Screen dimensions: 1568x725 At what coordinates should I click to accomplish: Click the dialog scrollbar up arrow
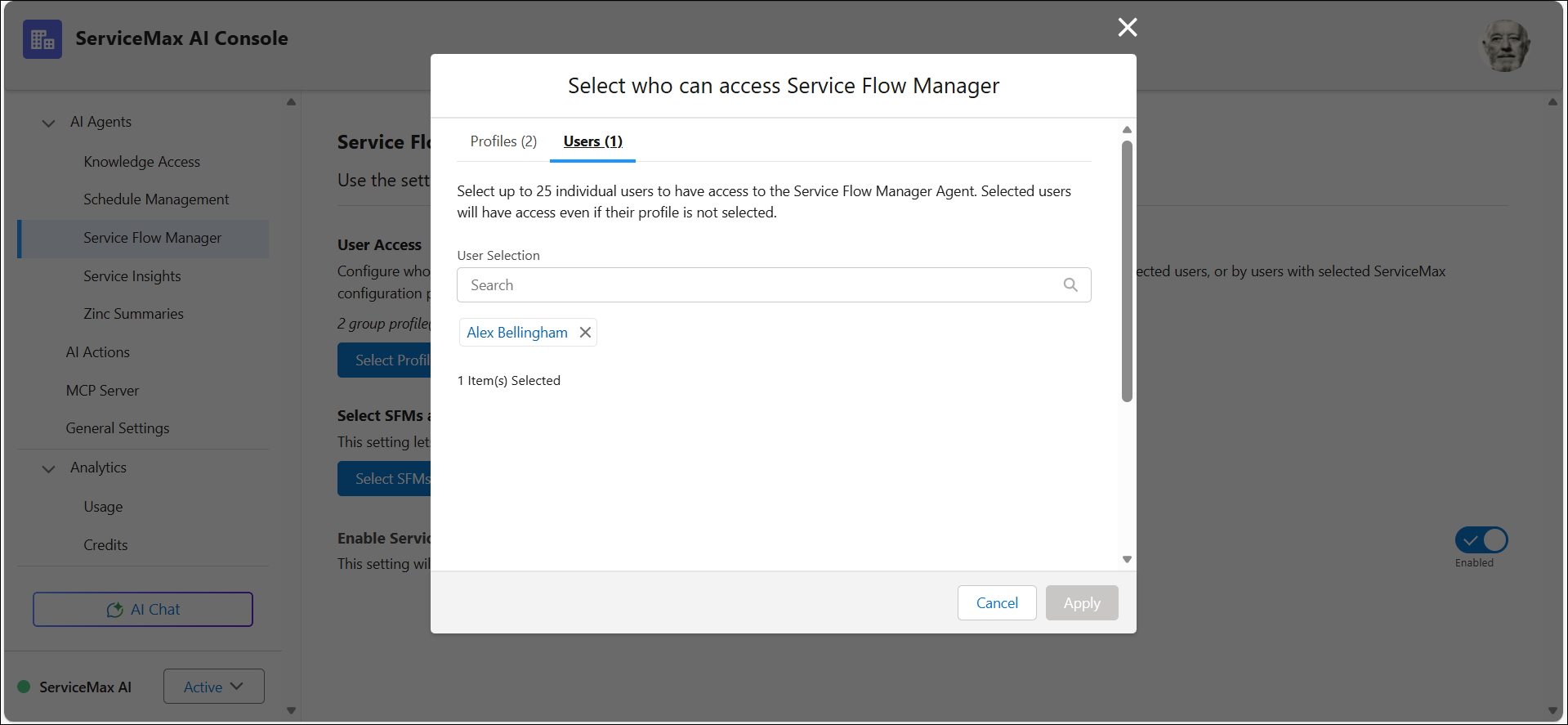coord(1127,130)
